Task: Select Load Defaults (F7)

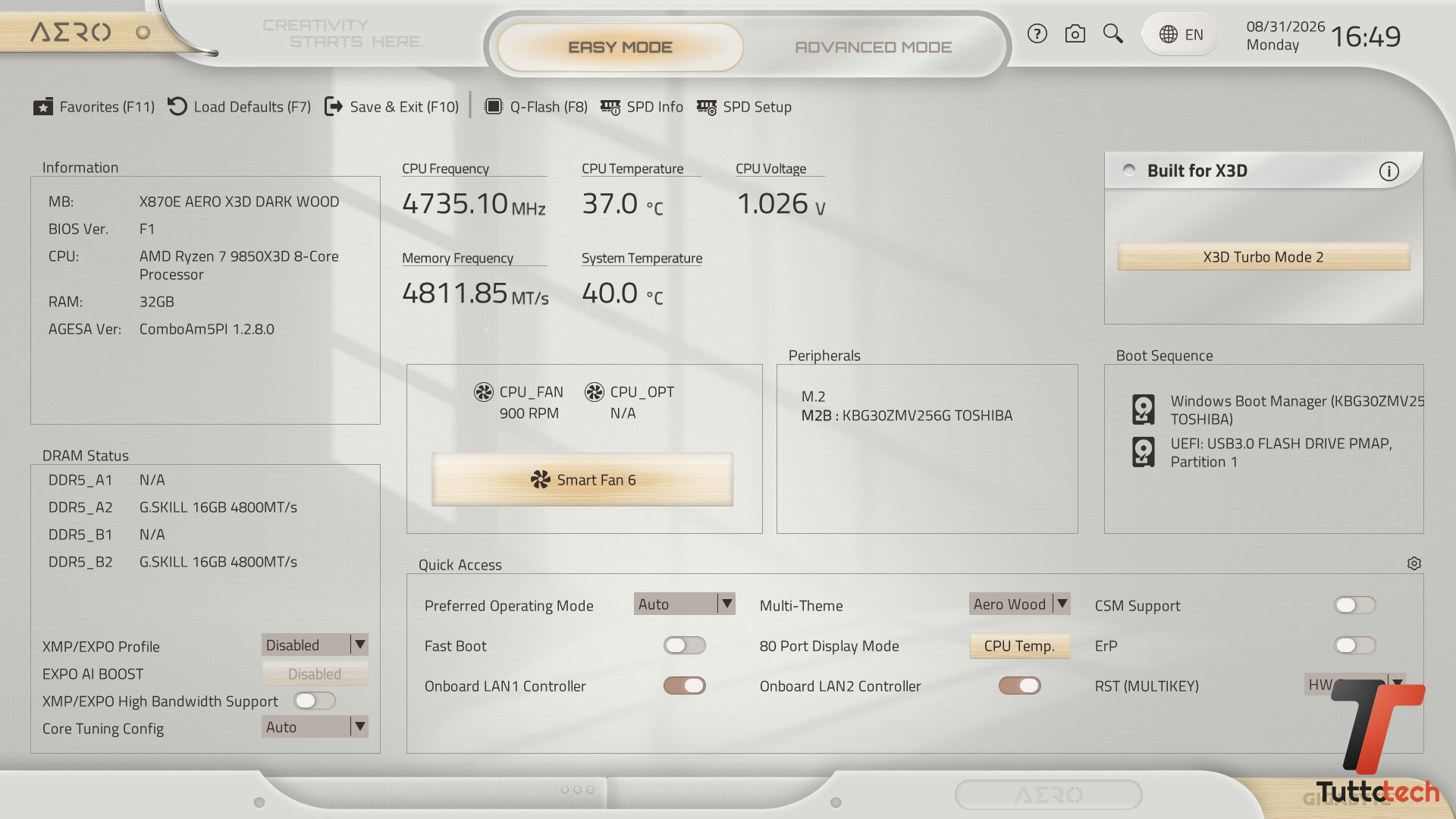Action: [240, 107]
